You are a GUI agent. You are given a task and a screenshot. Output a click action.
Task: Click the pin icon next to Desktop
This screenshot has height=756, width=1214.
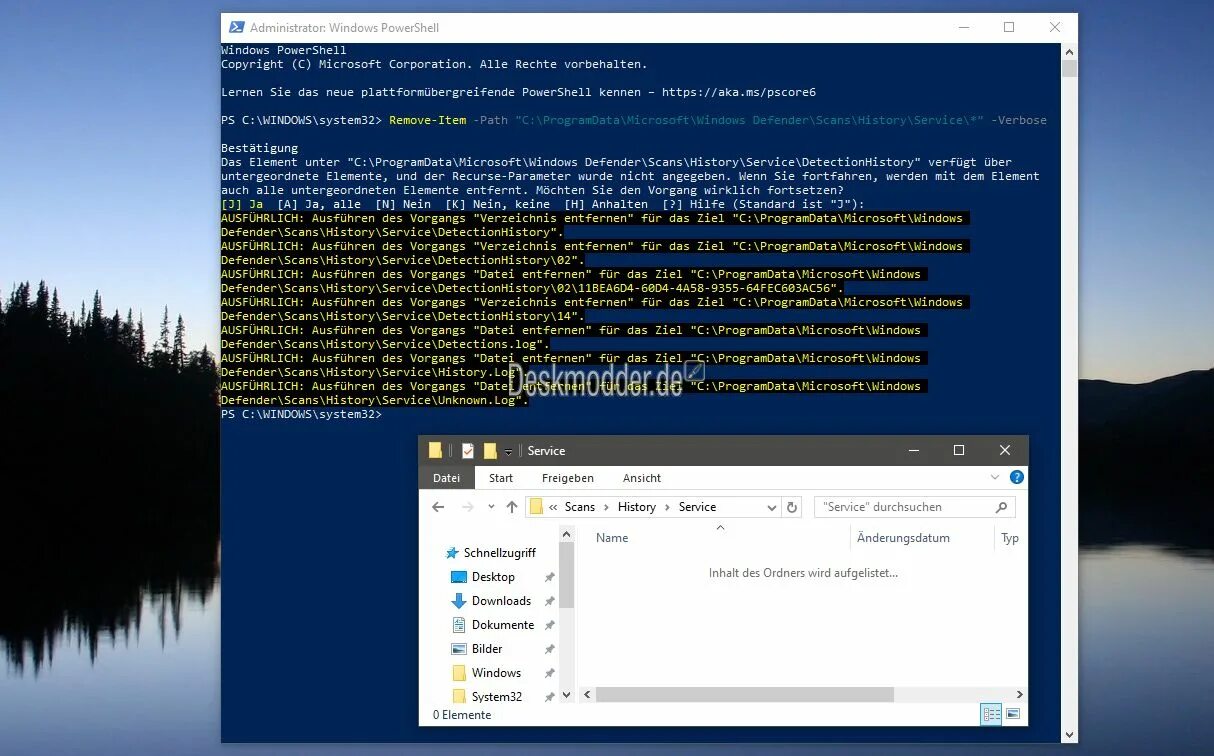tap(549, 577)
